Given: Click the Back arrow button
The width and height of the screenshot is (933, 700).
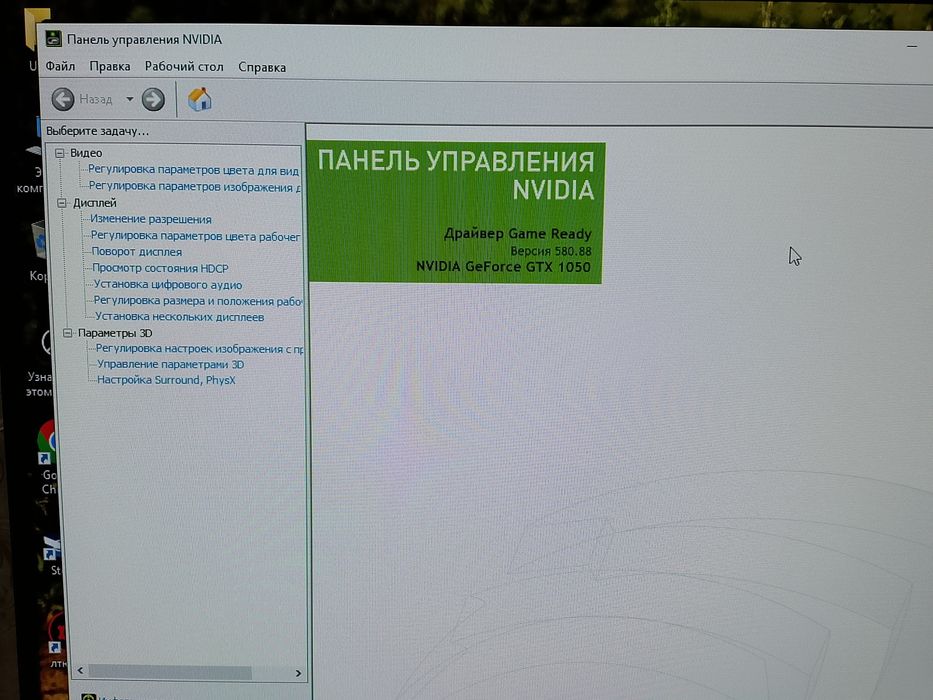Looking at the screenshot, I should pos(62,99).
